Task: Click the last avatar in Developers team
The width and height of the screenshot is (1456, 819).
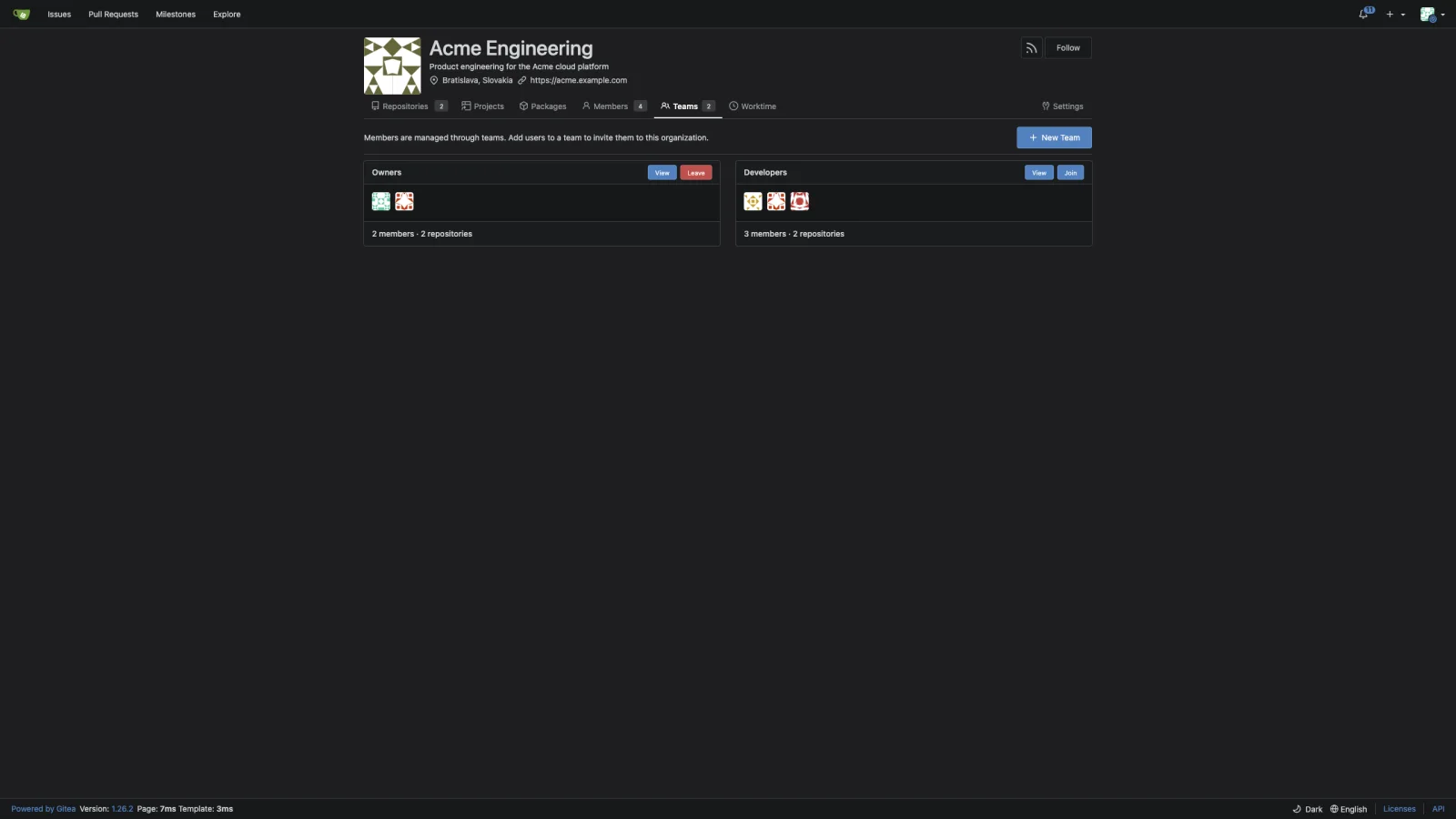Action: 799,201
